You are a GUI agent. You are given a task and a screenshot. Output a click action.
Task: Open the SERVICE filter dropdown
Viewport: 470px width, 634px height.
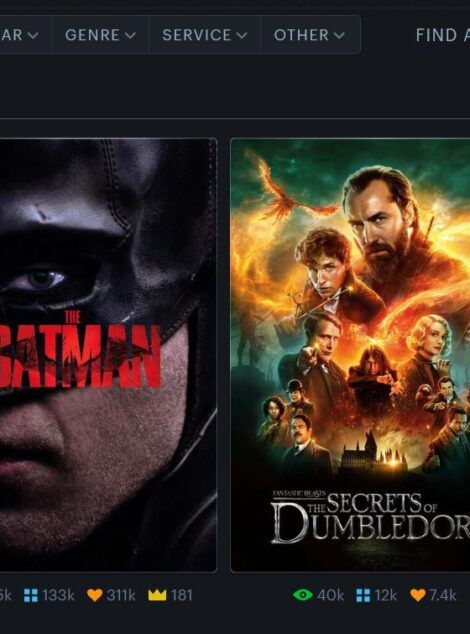coord(205,35)
